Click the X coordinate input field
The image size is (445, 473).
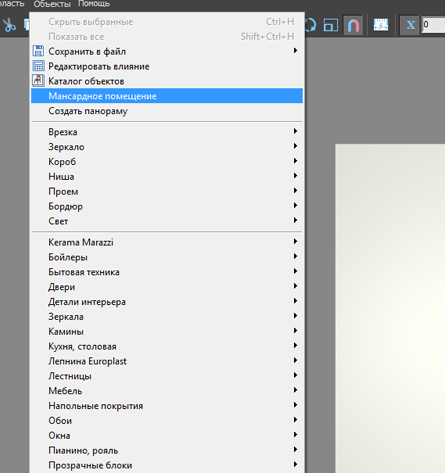[433, 25]
